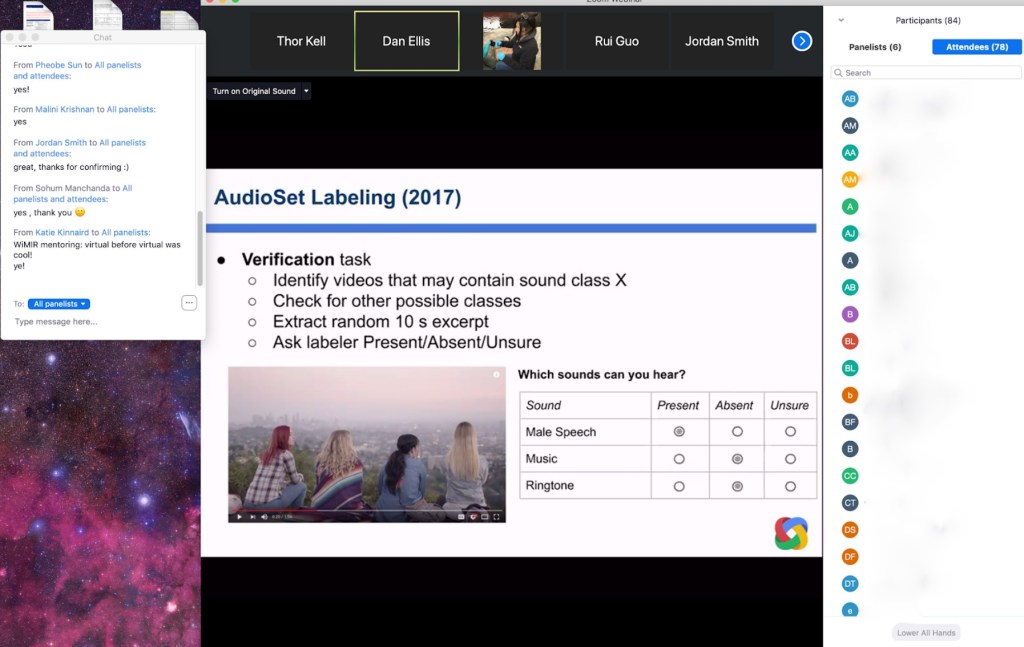
Task: Click the next-track icon in slide video
Action: [x=252, y=516]
